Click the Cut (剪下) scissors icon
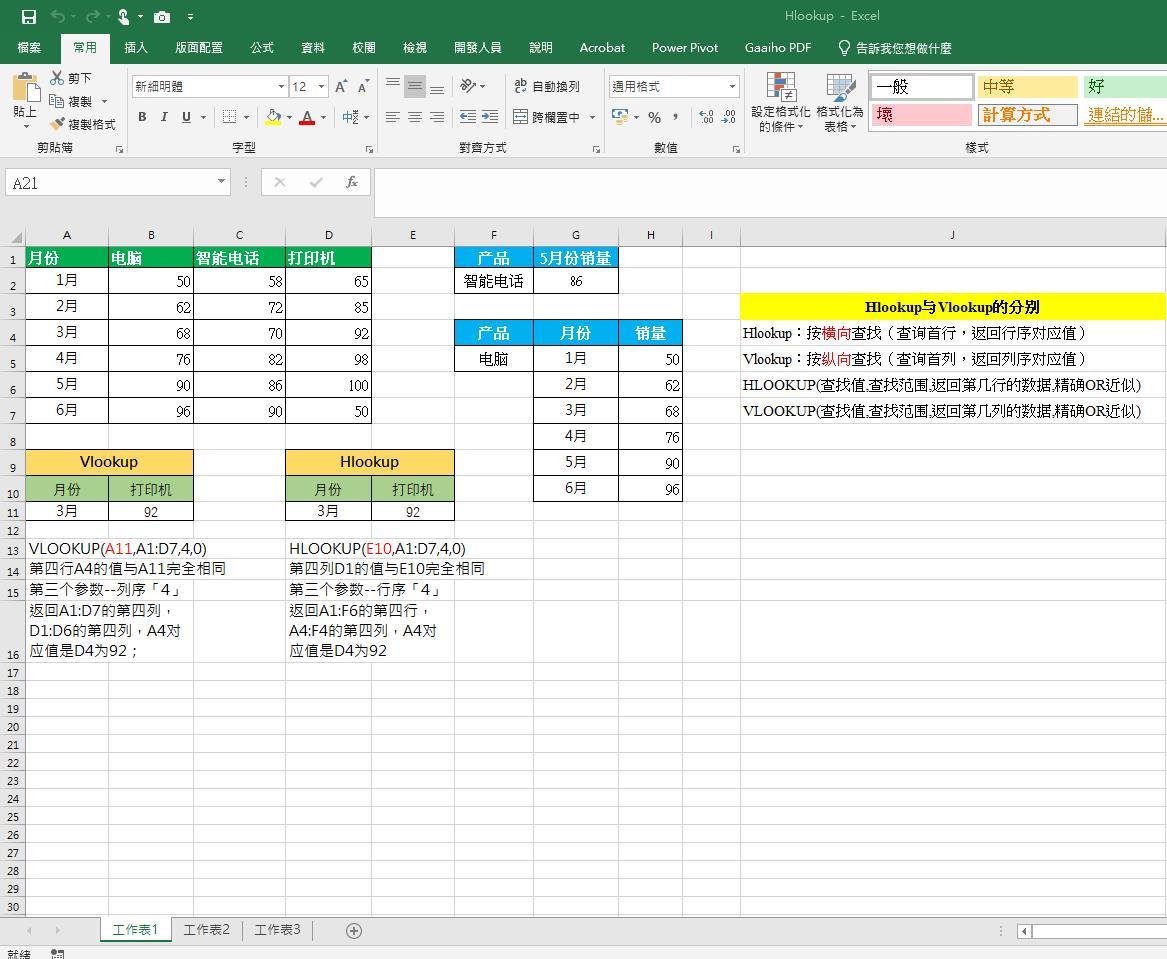Image resolution: width=1167 pixels, height=959 pixels. click(58, 78)
